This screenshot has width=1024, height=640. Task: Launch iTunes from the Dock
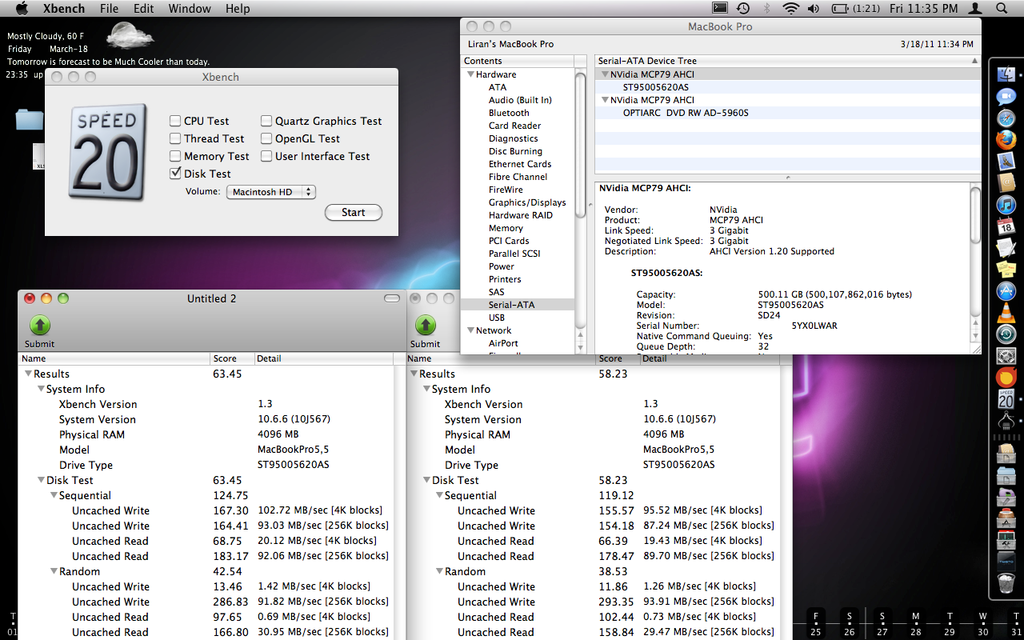point(1006,205)
